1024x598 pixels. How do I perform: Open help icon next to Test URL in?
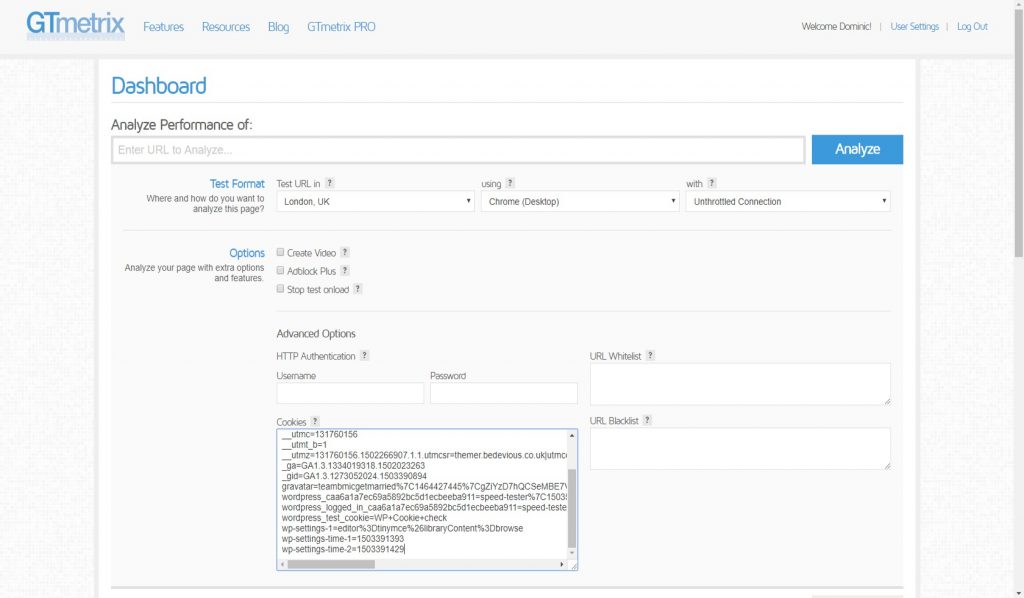(x=330, y=183)
